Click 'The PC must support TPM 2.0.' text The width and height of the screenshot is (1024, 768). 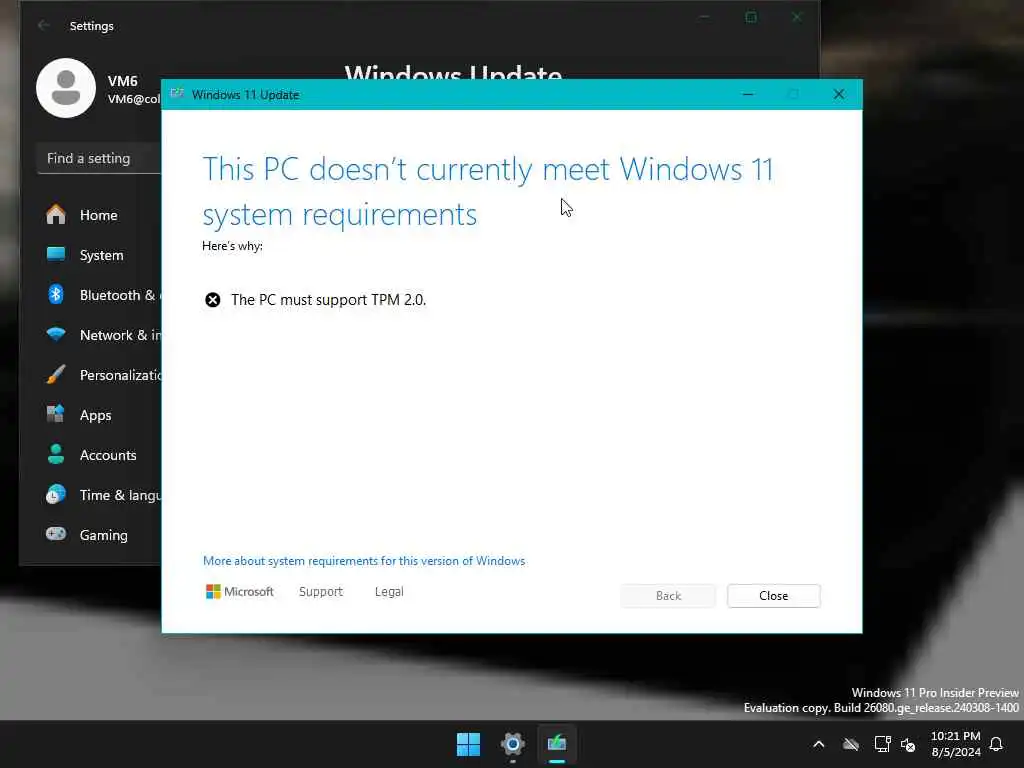328,300
